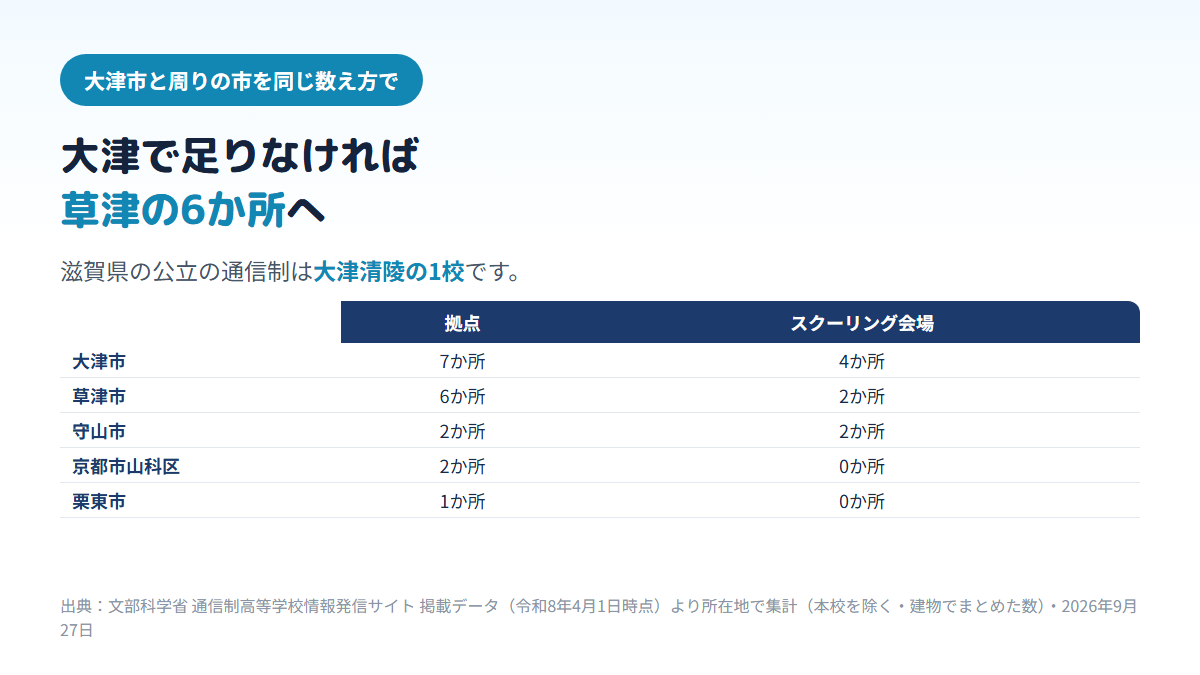The height and width of the screenshot is (675, 1200).
Task: Click 京都市山科区's 拠点 cell '2か所'
Action: pyautogui.click(x=462, y=466)
